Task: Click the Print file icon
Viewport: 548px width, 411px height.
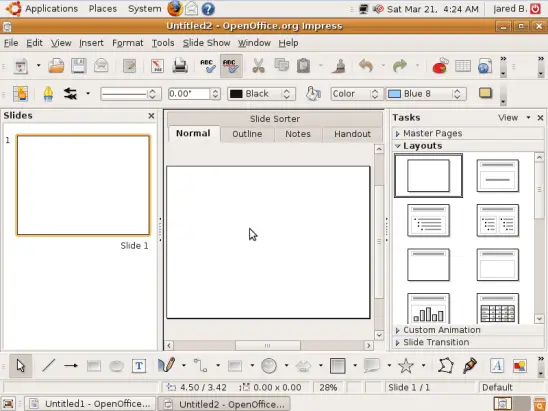Action: (180, 66)
